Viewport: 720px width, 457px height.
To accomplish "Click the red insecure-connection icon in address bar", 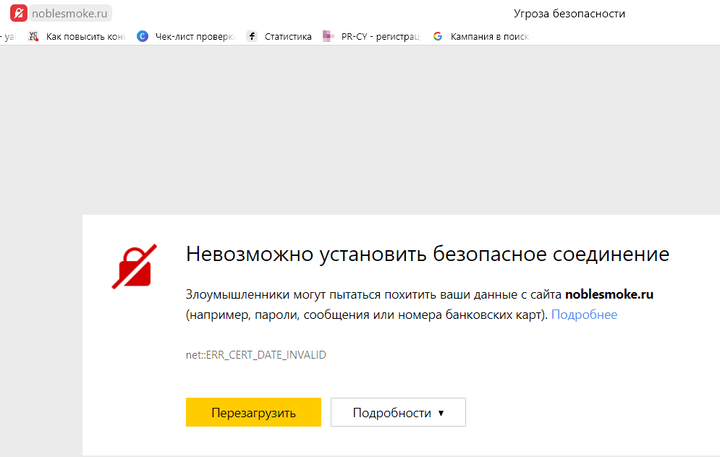I will [x=19, y=13].
